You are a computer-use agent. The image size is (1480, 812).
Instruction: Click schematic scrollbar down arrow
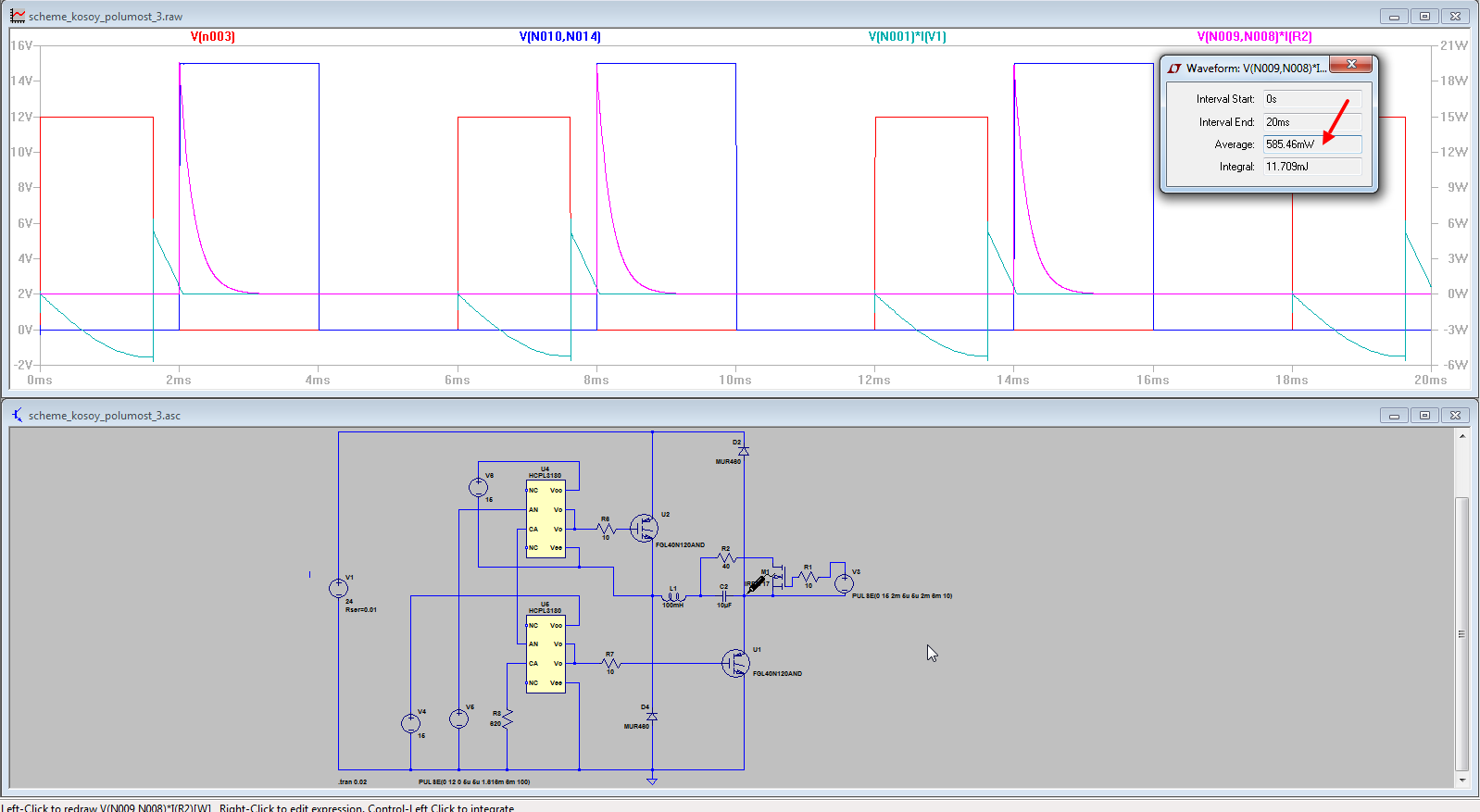click(1461, 781)
